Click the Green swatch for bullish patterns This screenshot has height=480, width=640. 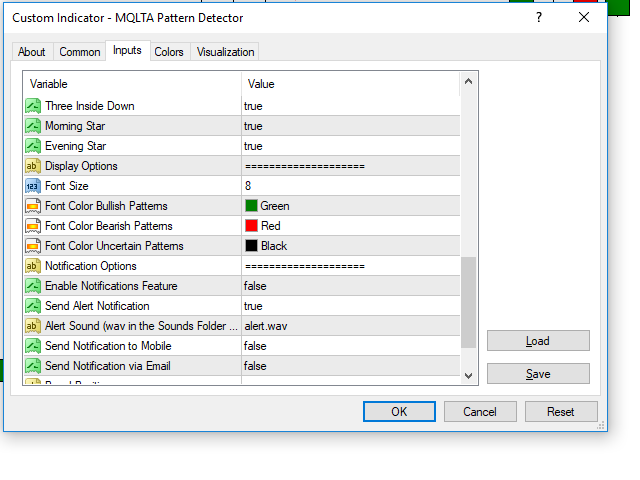[x=251, y=206]
